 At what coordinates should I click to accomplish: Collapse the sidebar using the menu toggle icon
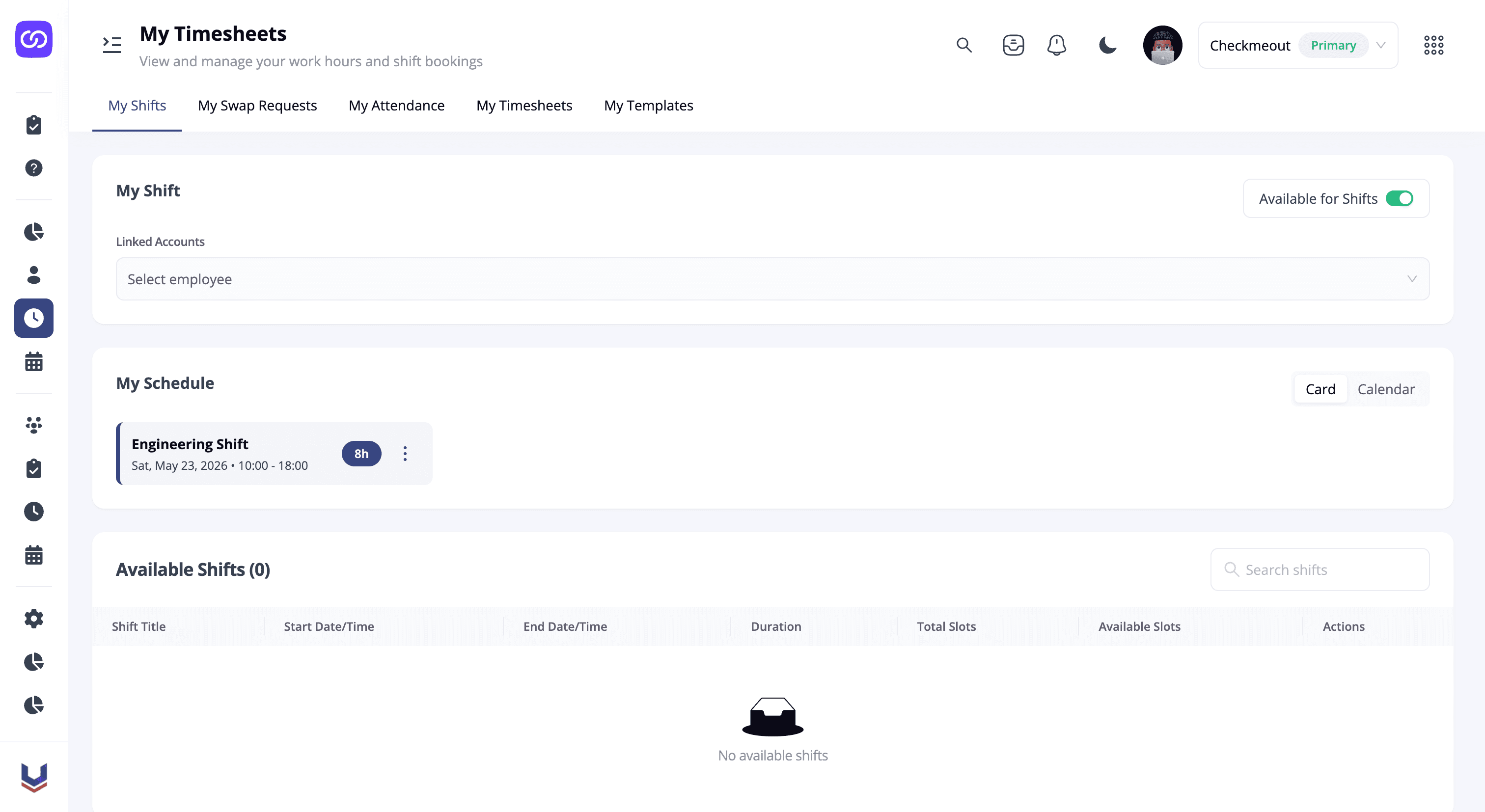pos(112,45)
